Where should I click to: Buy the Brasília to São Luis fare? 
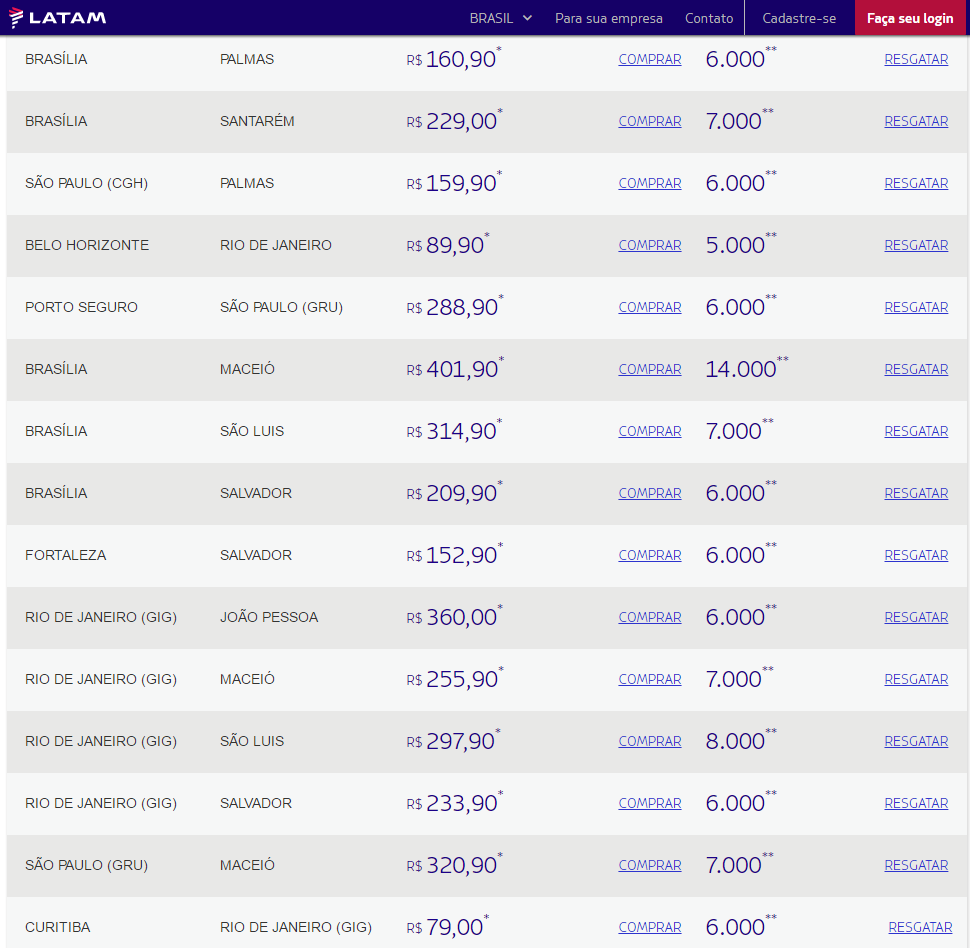click(650, 431)
